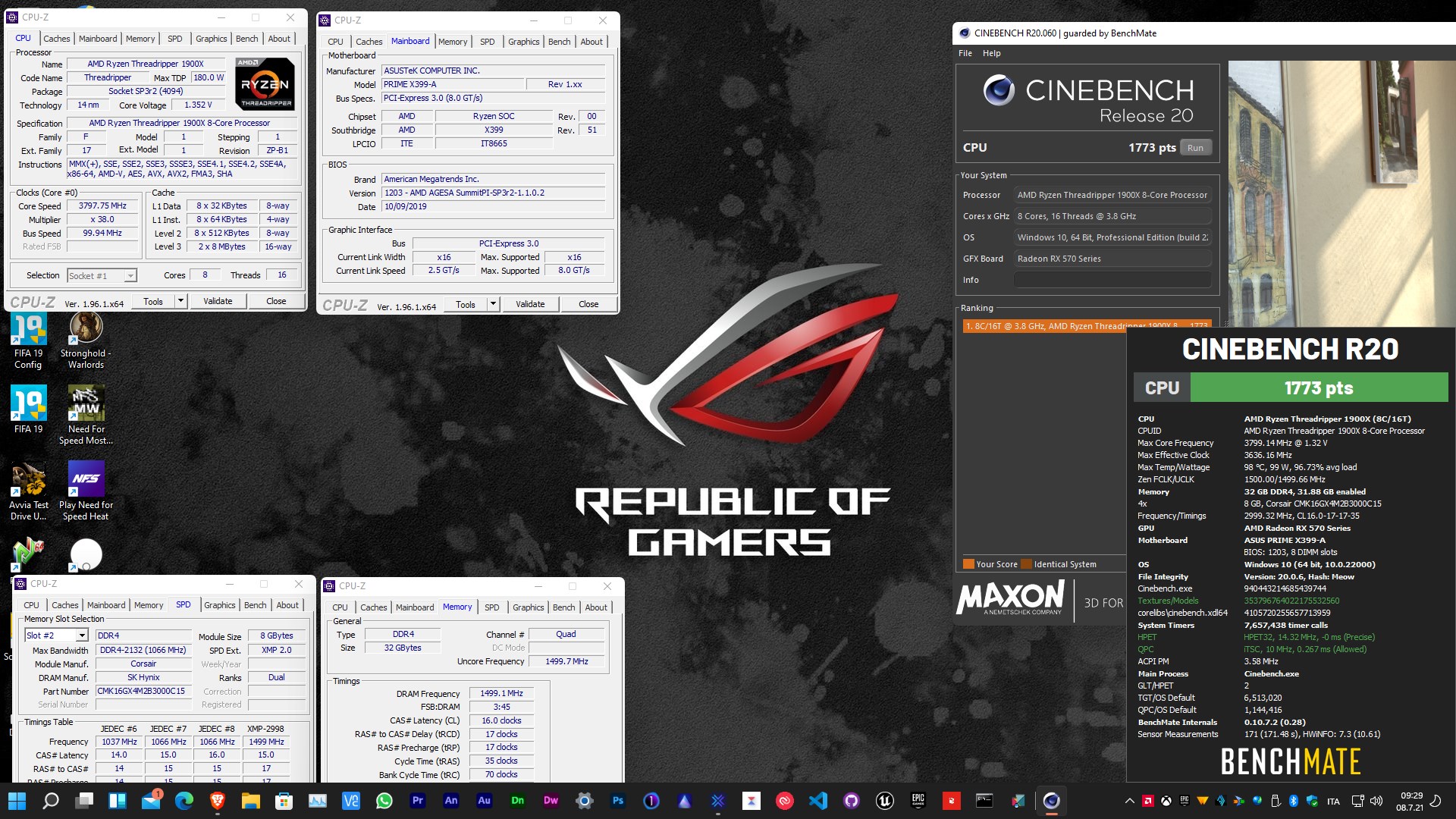The width and height of the screenshot is (1456, 819).
Task: Open Mail app with notification badge
Action: pyautogui.click(x=152, y=800)
